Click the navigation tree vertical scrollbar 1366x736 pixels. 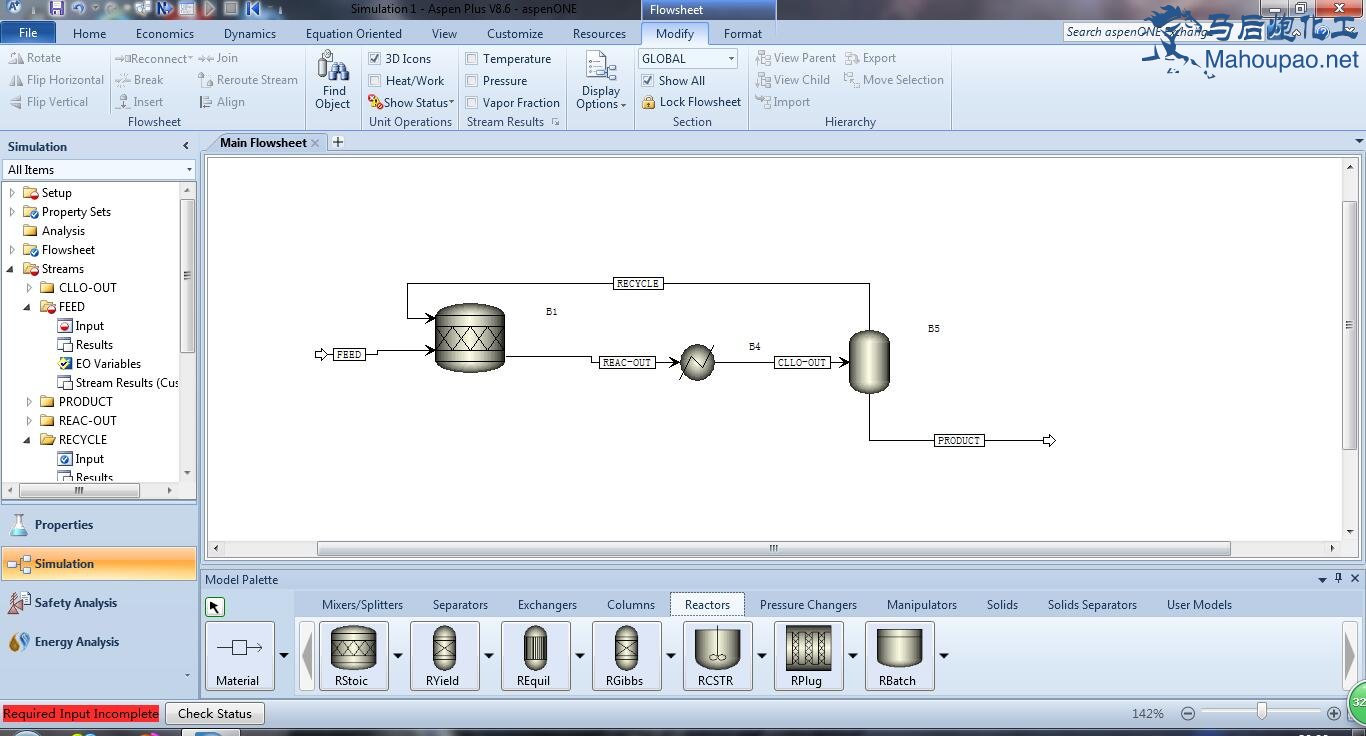point(186,275)
